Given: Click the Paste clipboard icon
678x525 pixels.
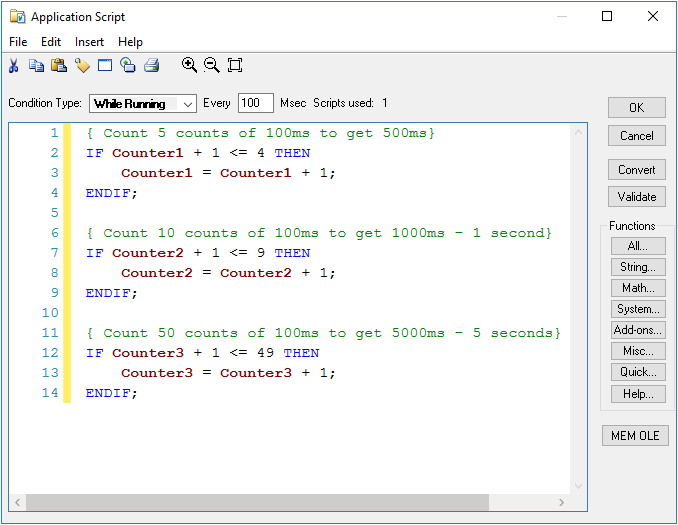Looking at the screenshot, I should pyautogui.click(x=59, y=66).
